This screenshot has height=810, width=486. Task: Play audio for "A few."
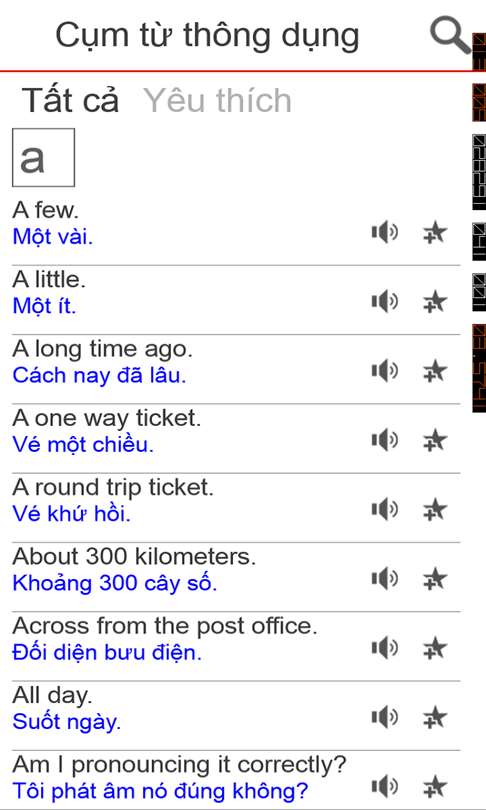coord(385,233)
